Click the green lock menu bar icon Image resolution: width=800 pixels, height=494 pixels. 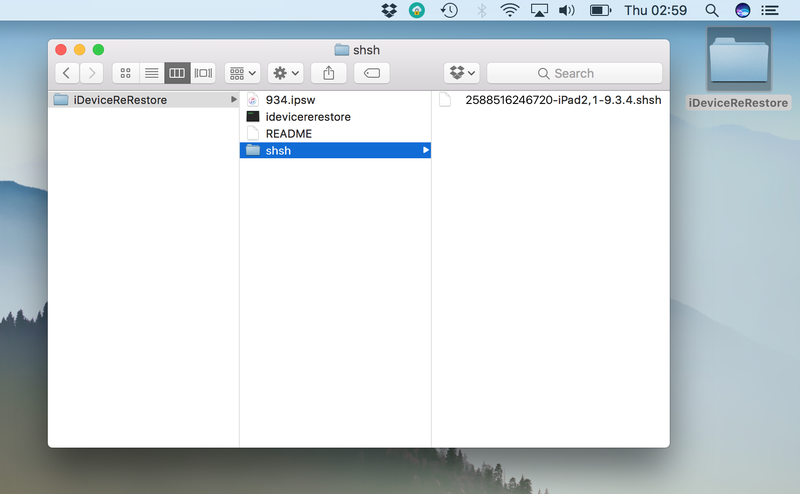click(417, 10)
